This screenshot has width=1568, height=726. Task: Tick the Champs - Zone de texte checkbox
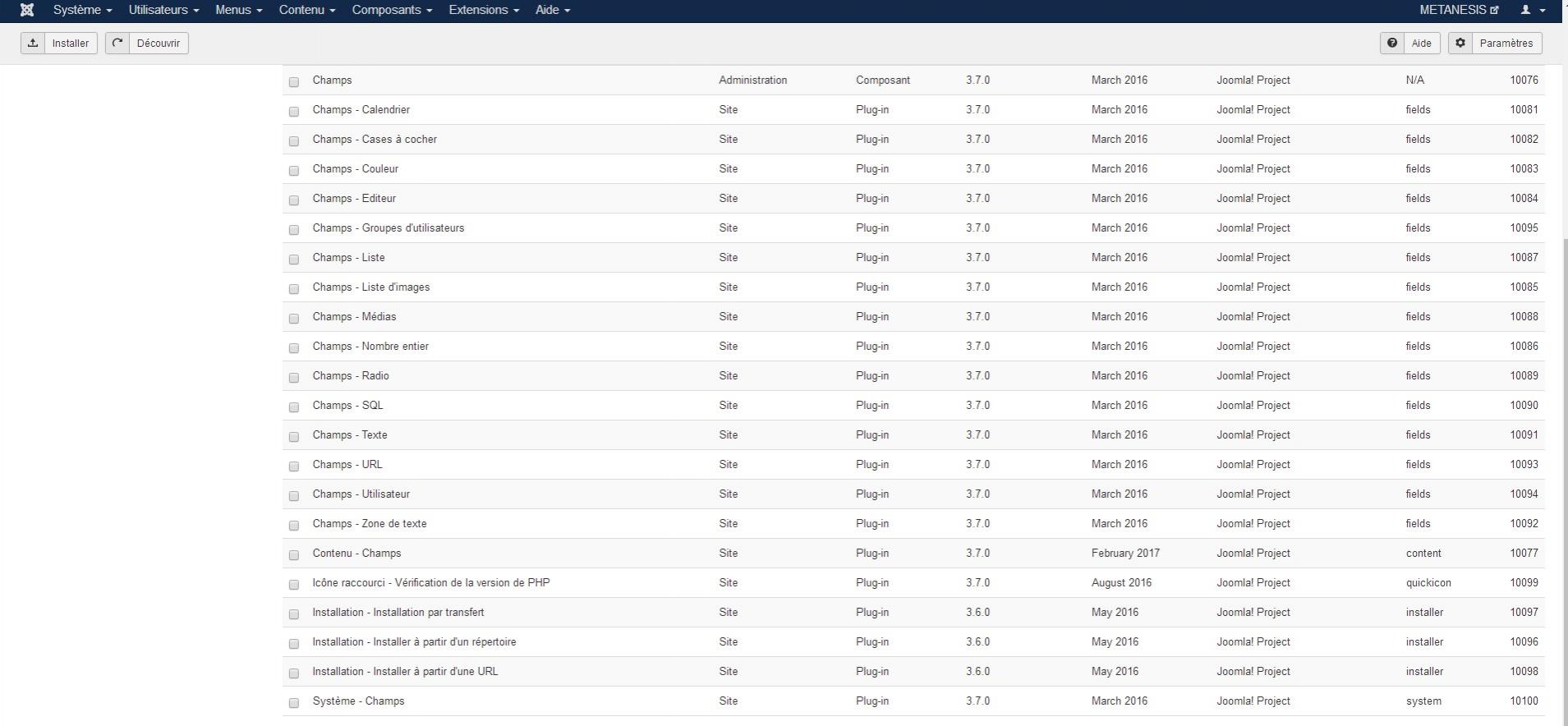(294, 525)
